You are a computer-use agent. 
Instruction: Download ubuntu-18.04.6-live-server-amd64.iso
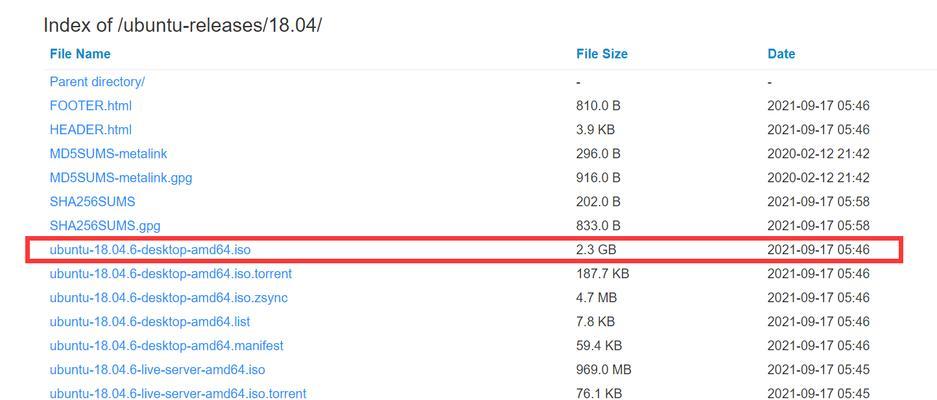click(157, 370)
